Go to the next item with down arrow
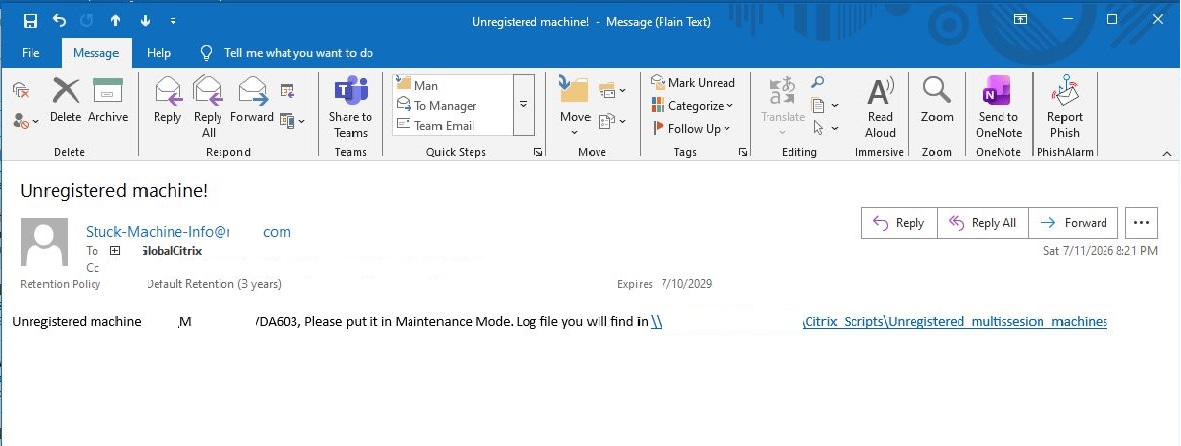Screen dimensions: 1181x446 [145, 21]
